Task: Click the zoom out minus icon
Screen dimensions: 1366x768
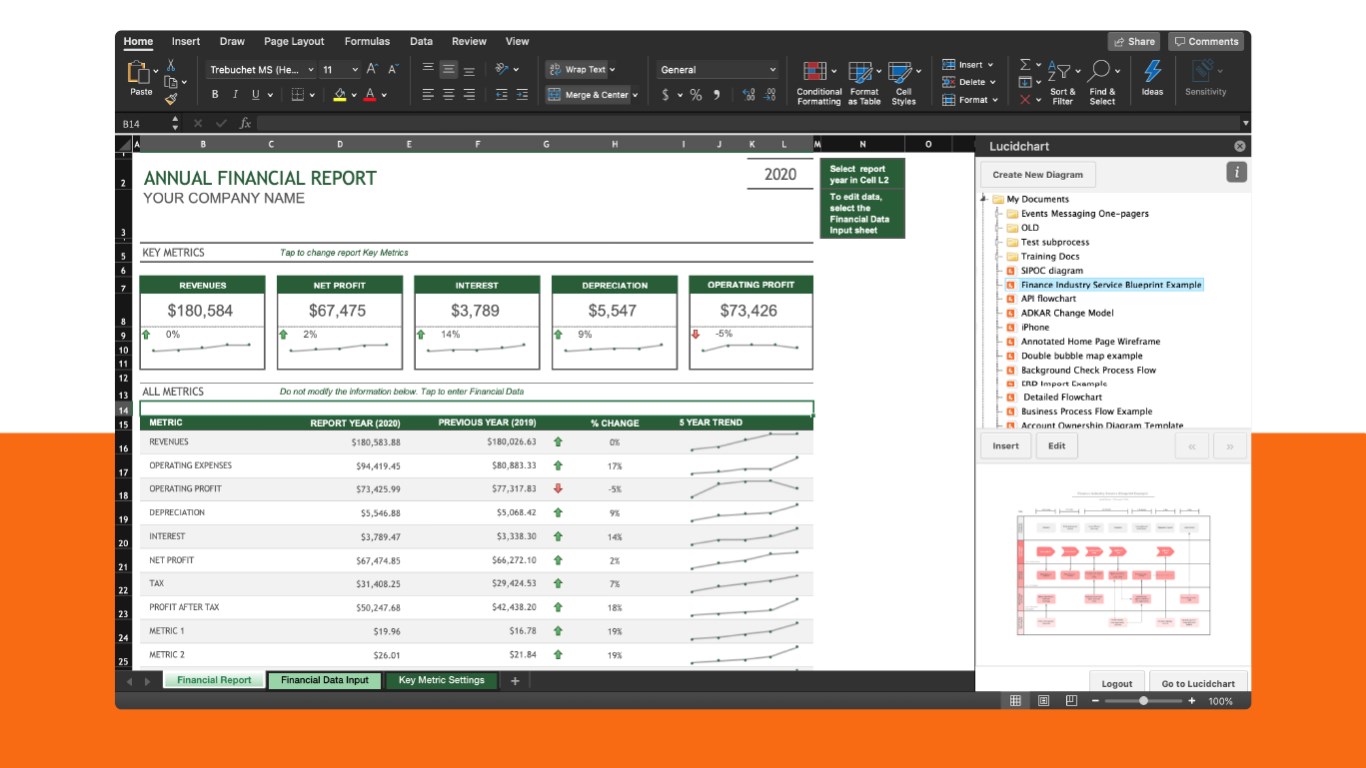Action: 1096,701
